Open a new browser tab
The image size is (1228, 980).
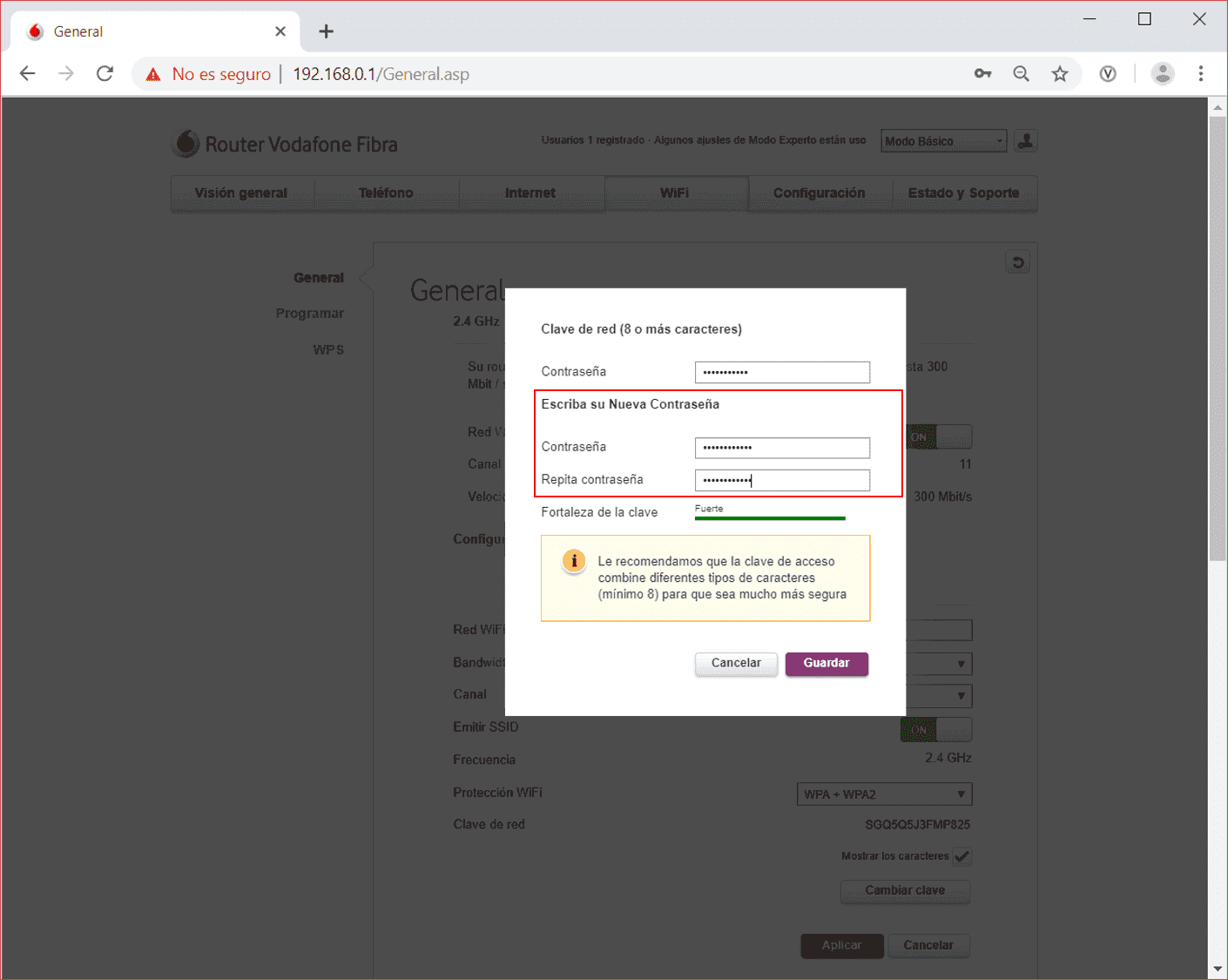point(326,31)
